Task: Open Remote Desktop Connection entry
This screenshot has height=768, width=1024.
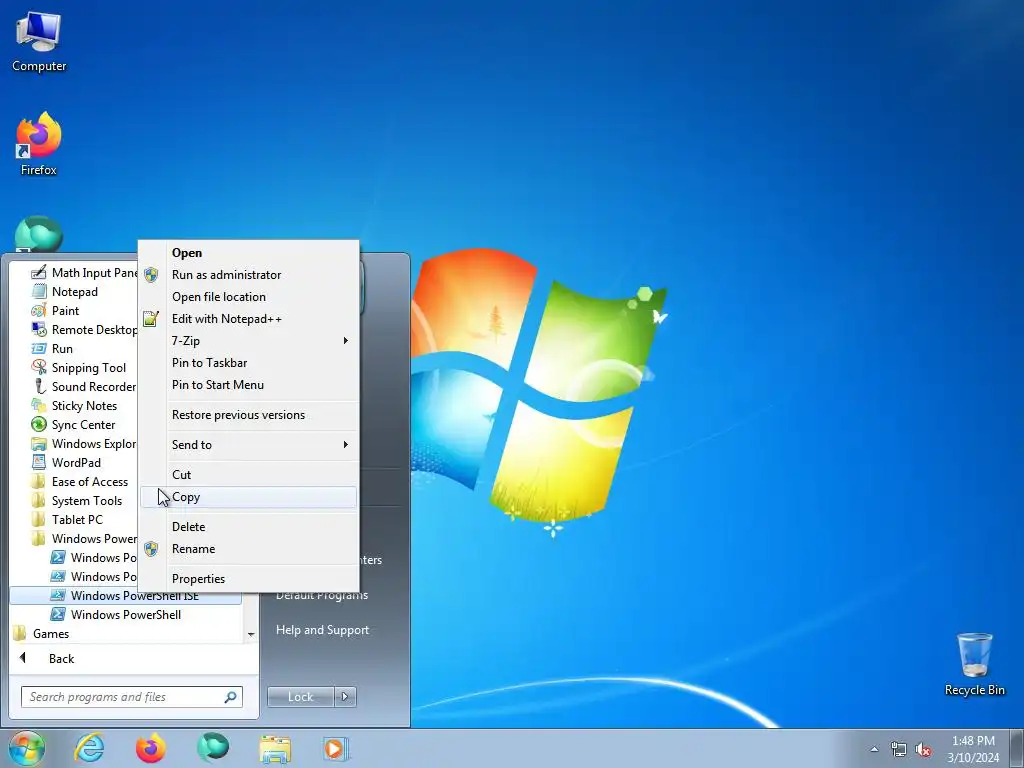Action: (83, 329)
